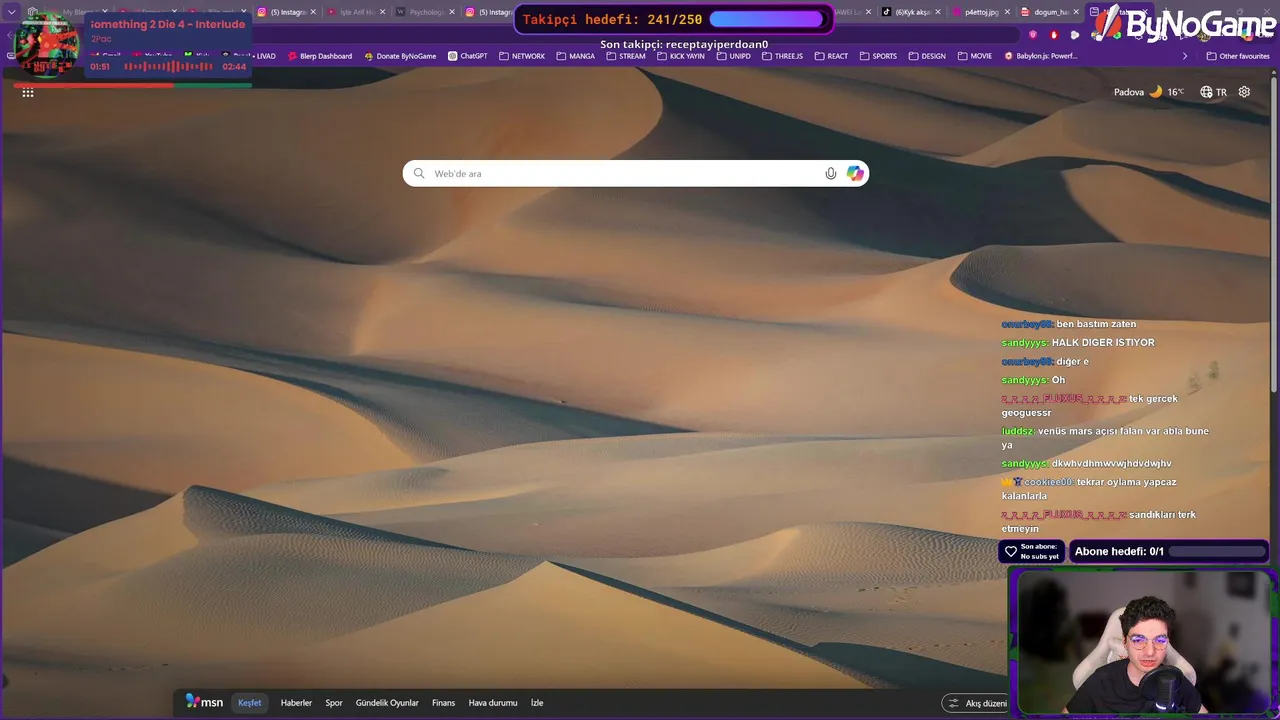Image resolution: width=1280 pixels, height=720 pixels.
Task: Expand the NETWORK bookmark folder
Action: click(x=522, y=56)
